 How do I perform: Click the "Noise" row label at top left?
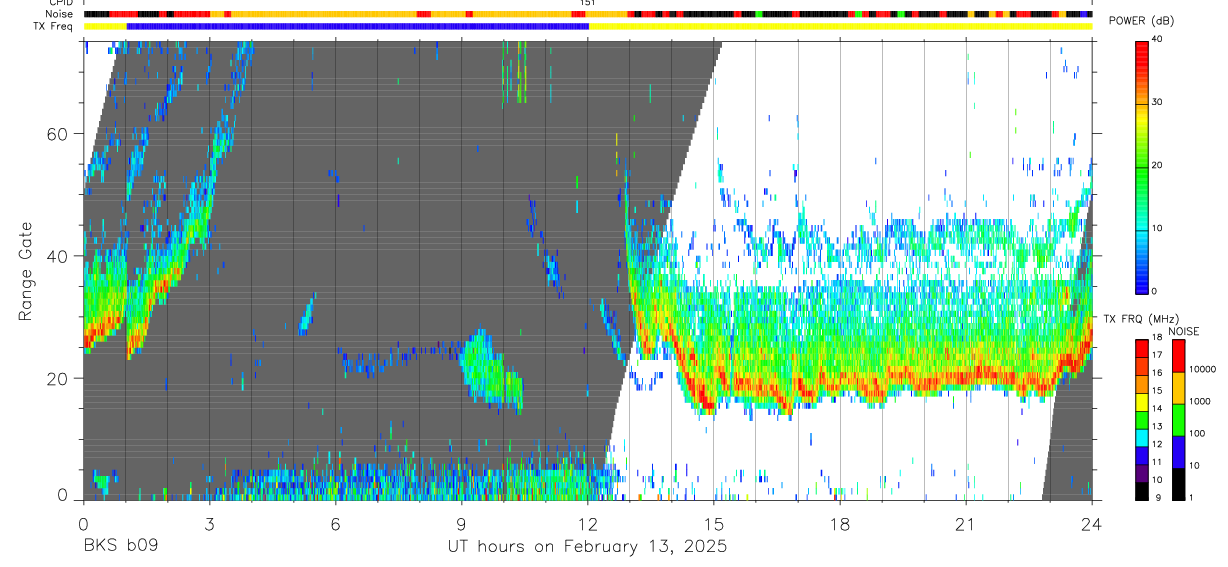(x=61, y=14)
